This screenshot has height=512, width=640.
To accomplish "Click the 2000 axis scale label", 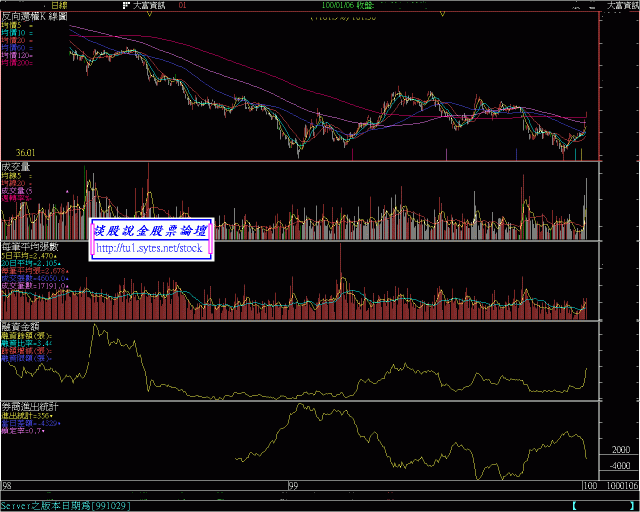I will [621, 450].
